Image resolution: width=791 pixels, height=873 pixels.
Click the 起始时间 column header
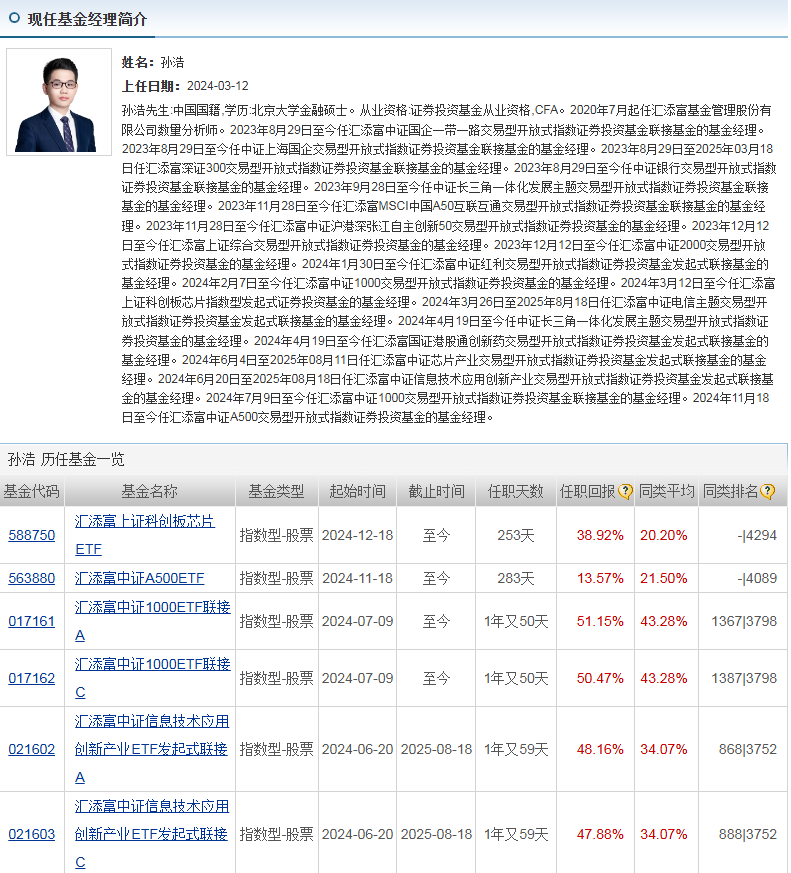(x=357, y=491)
